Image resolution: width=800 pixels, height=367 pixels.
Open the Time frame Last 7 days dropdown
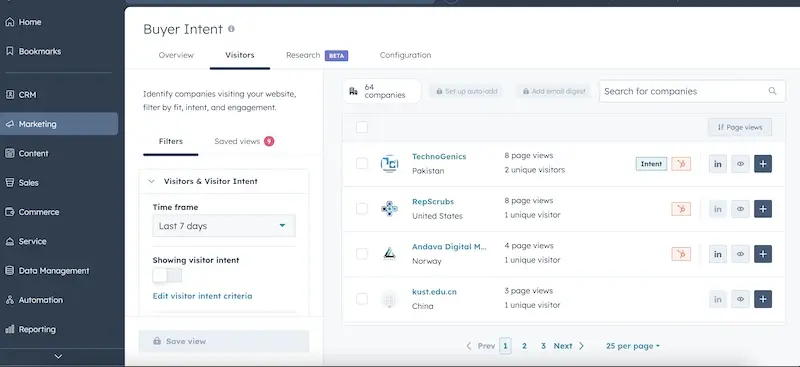(x=223, y=226)
